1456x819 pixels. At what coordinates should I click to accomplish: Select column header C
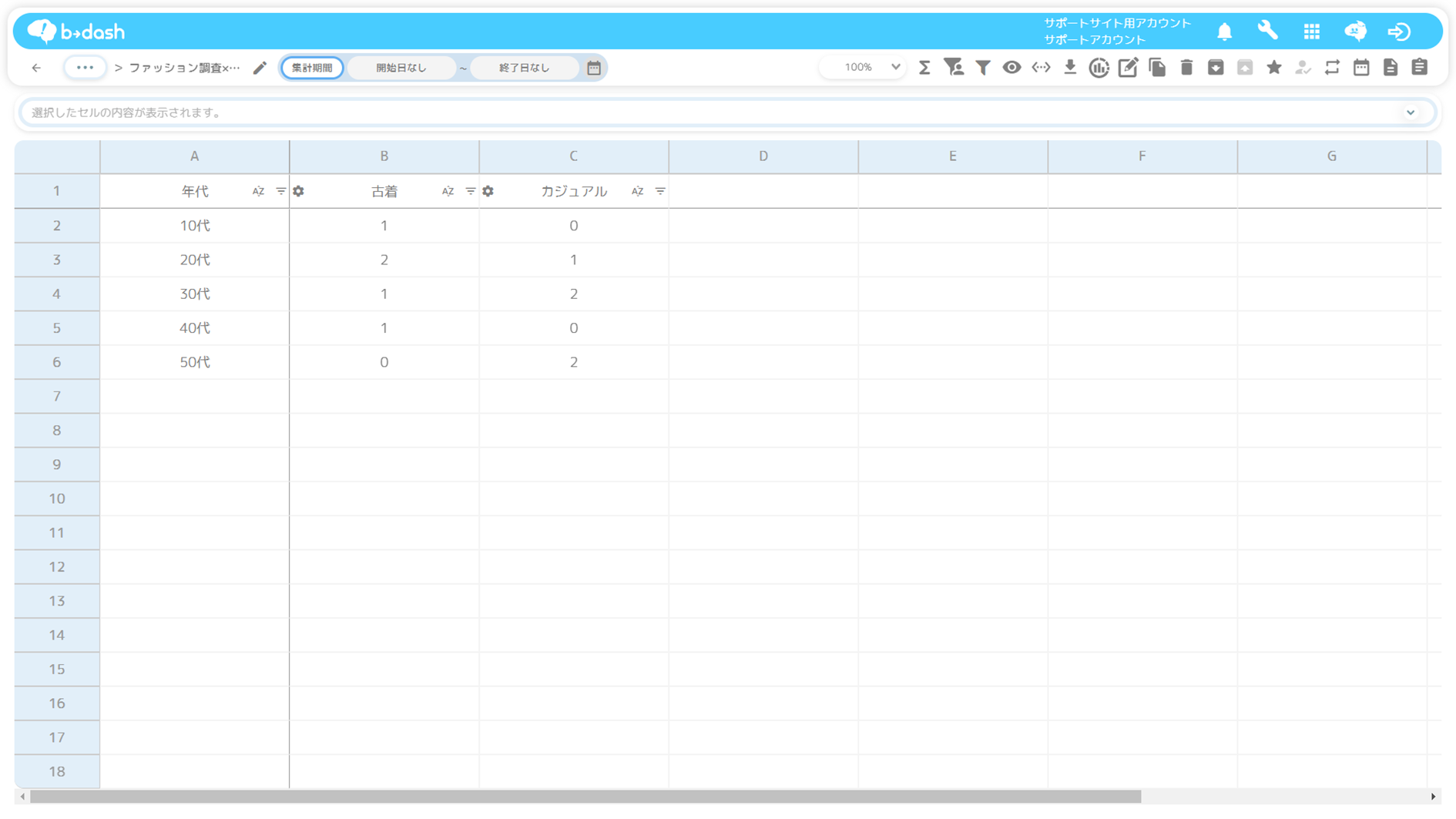pos(574,156)
